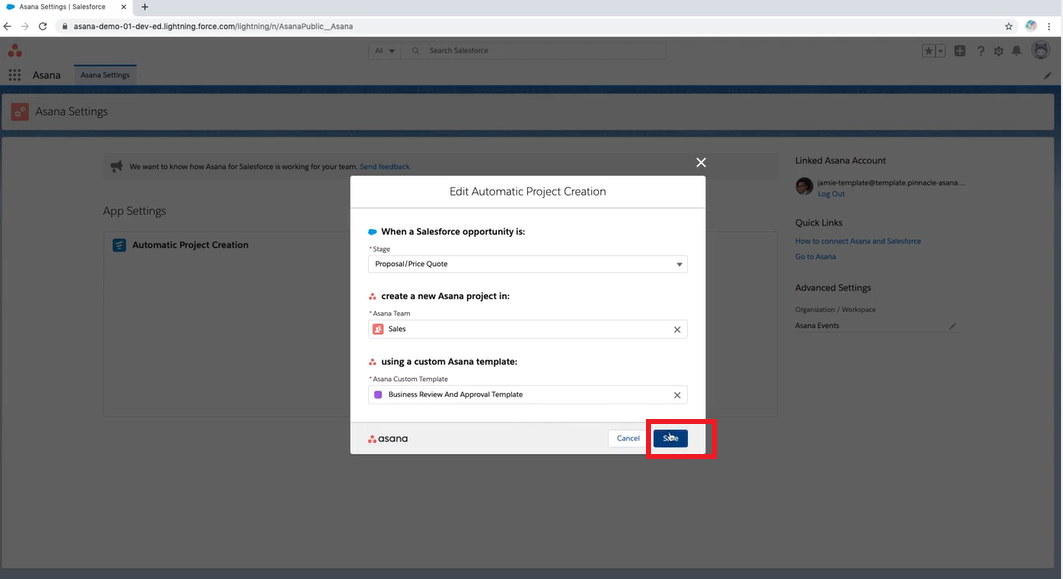Bookmark this page with the star icon
This screenshot has height=579, width=1063.
pos(1009,26)
